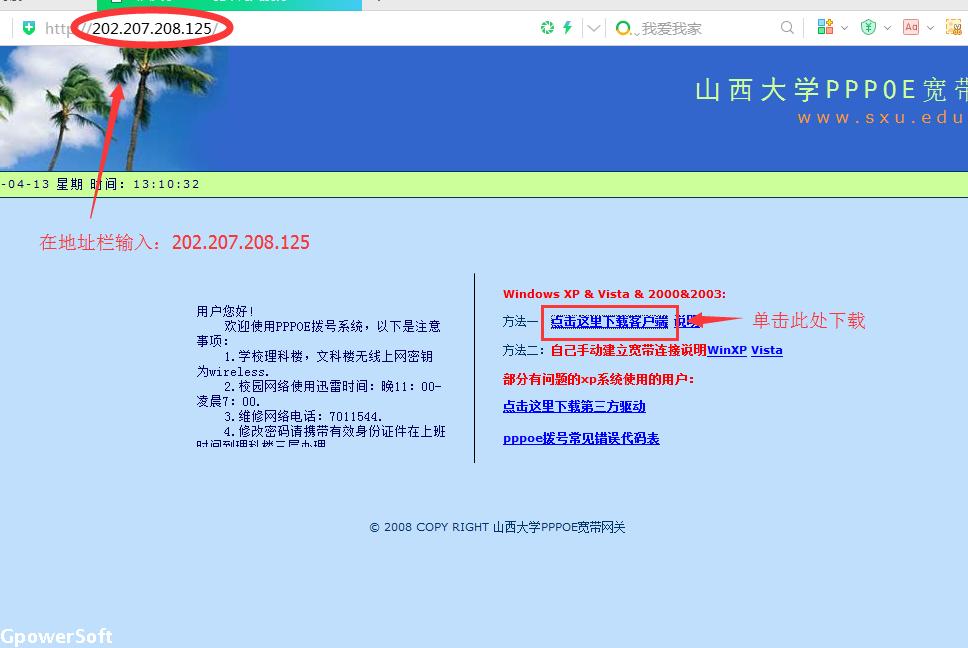The height and width of the screenshot is (648, 968).
Task: Click the 点击这里下载第三方驱动 link
Action: [x=574, y=406]
